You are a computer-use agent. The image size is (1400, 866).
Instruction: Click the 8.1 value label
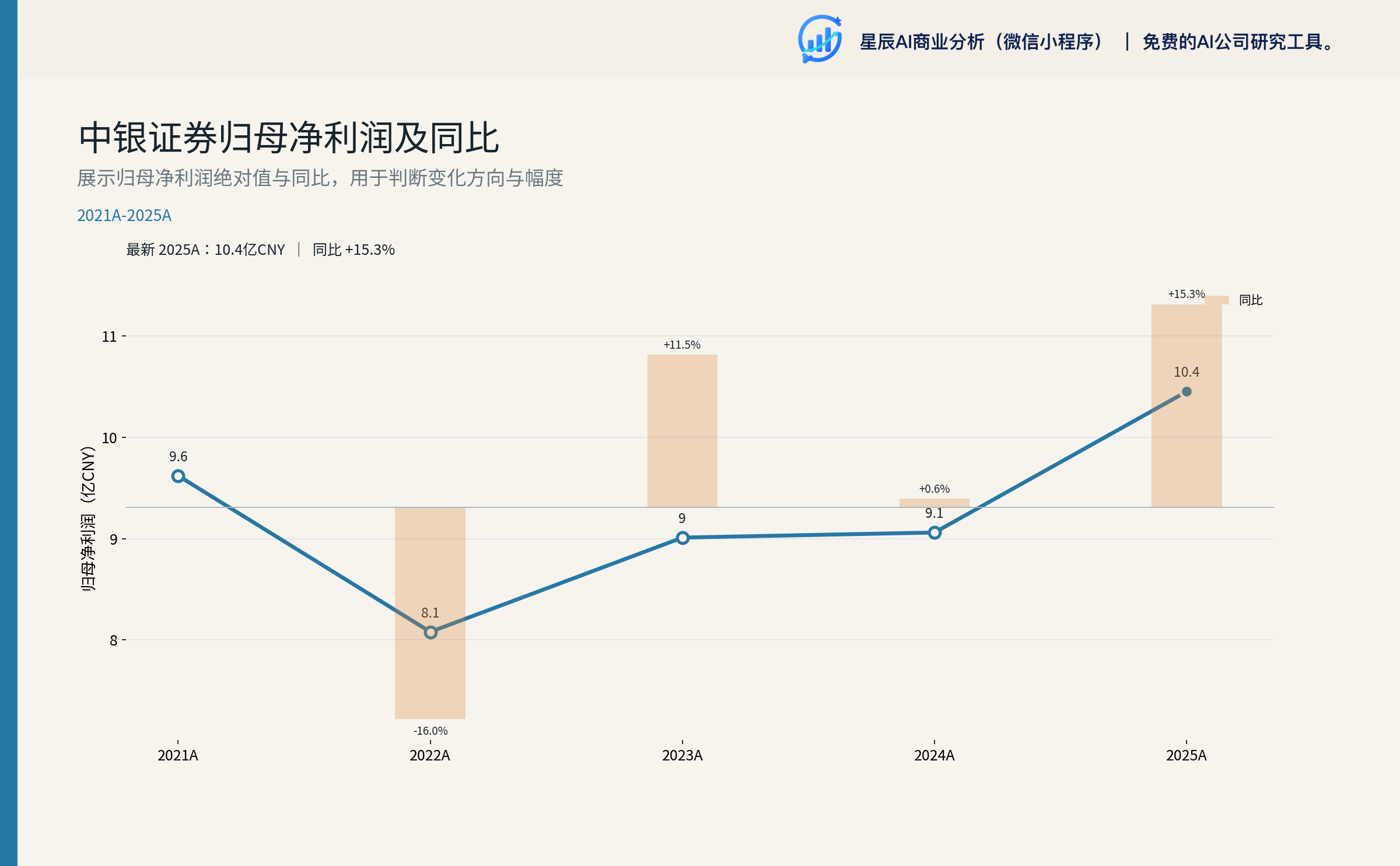click(x=430, y=613)
